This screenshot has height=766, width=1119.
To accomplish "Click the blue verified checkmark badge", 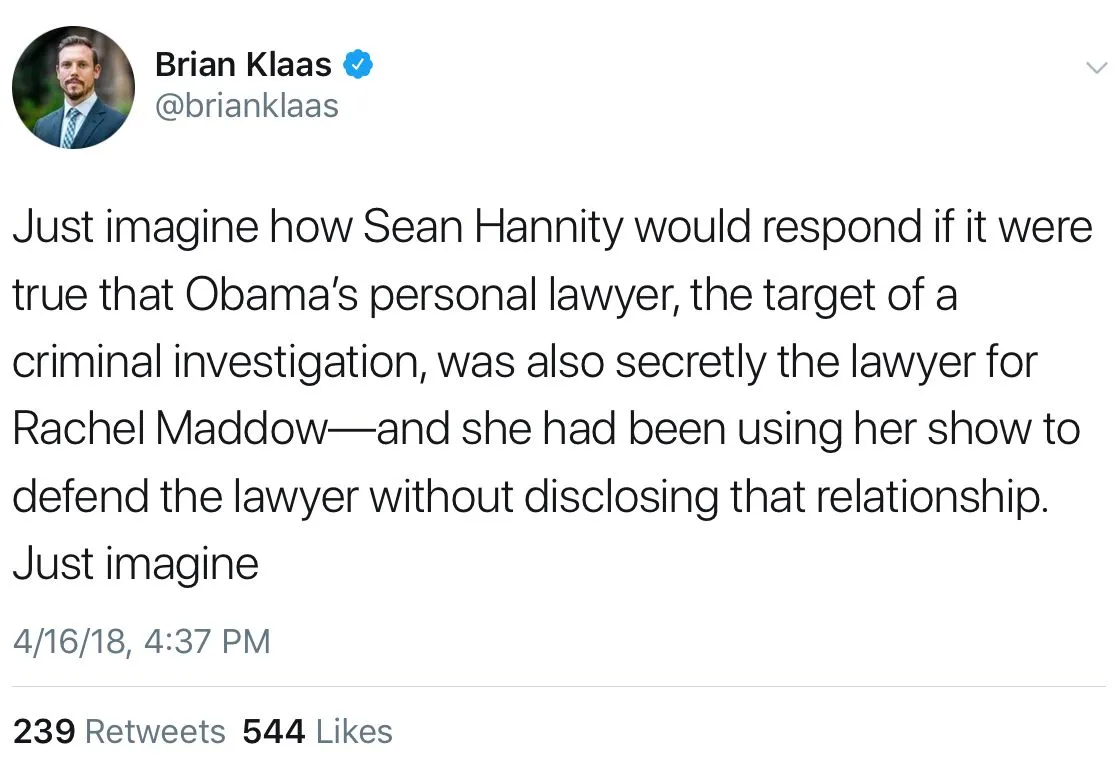I will tap(358, 66).
